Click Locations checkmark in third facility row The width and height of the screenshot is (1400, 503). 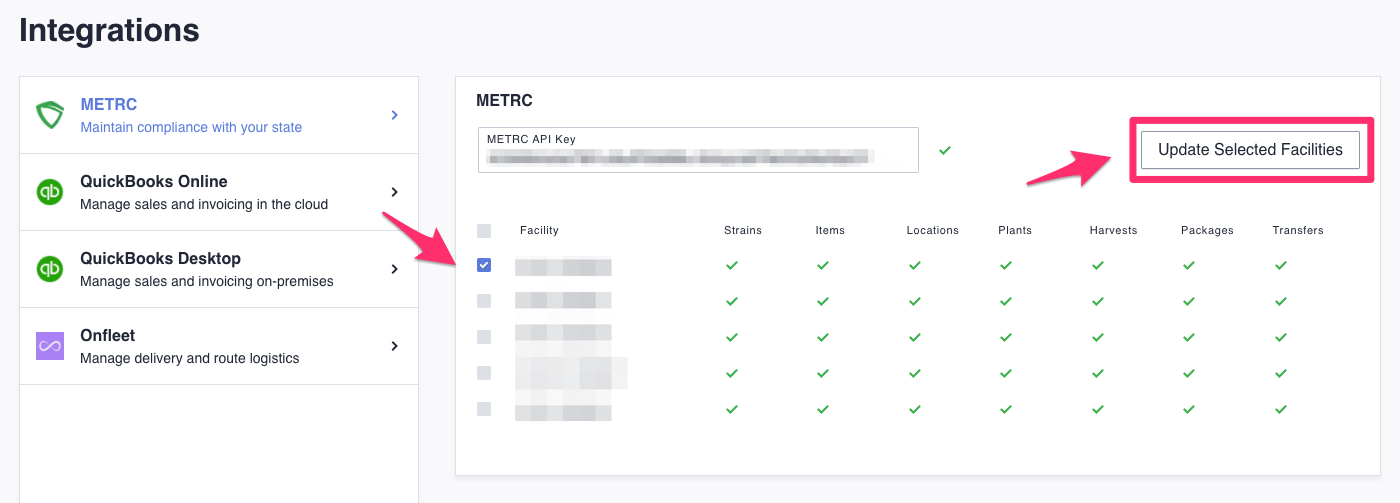(914, 337)
